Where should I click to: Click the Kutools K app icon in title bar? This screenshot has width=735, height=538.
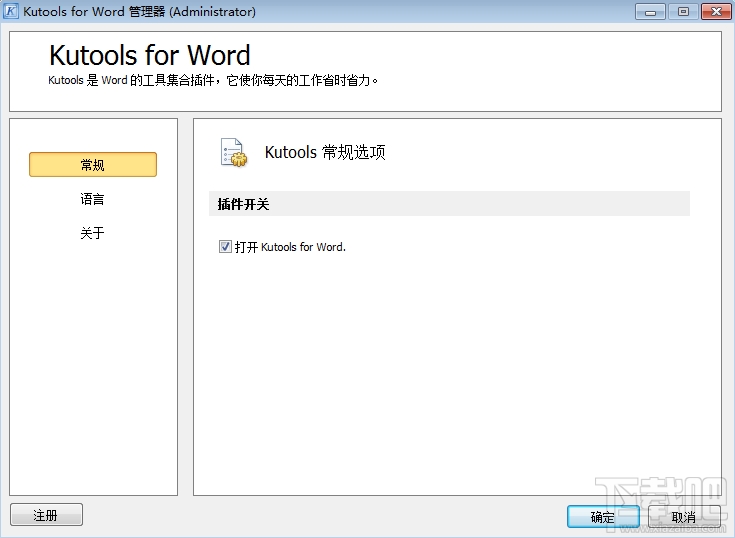pyautogui.click(x=11, y=11)
